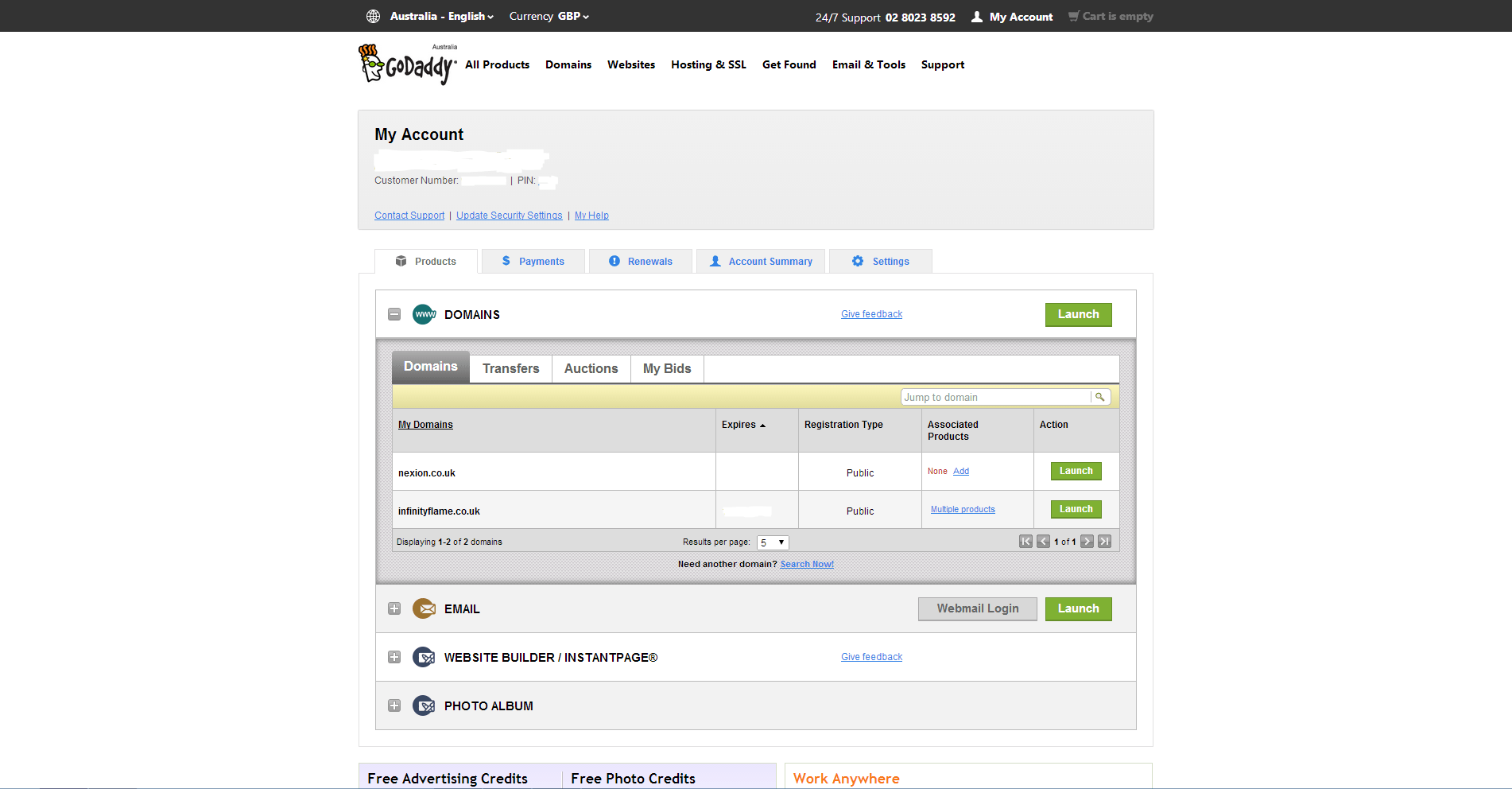Open the Hosting & SSL menu

(x=708, y=64)
